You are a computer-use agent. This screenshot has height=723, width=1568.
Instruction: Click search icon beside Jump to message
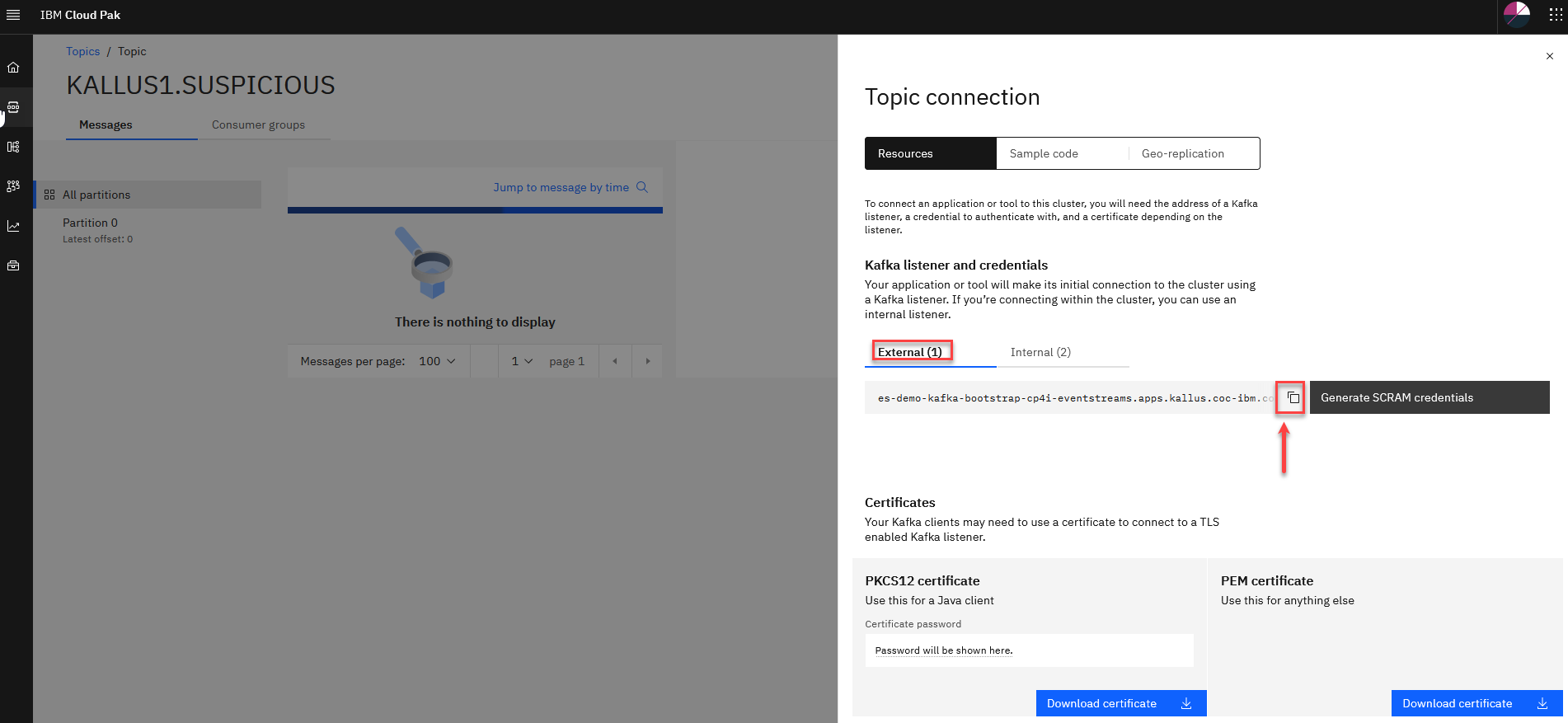point(642,187)
